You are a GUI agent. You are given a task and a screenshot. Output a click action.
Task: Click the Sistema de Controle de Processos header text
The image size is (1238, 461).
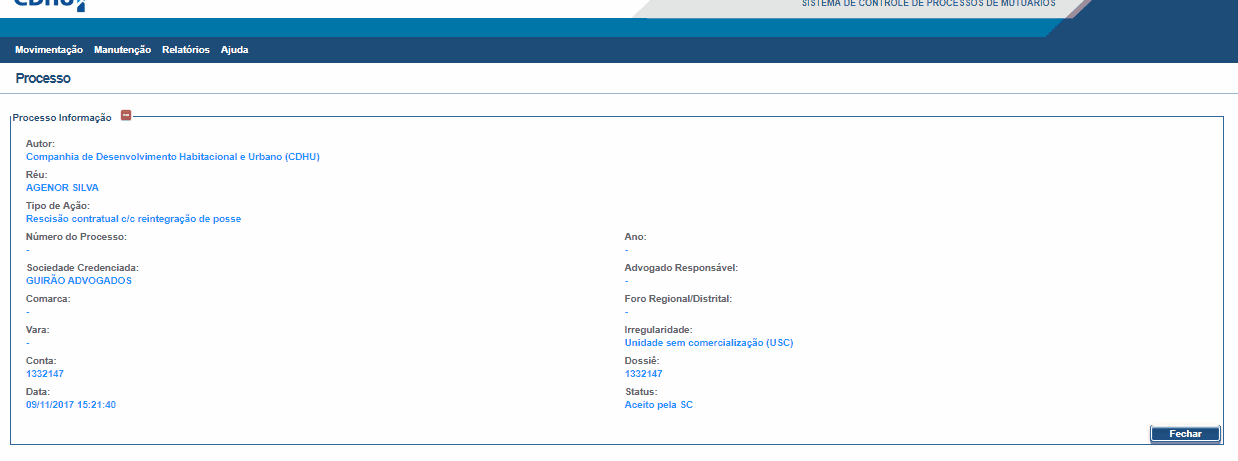pyautogui.click(x=928, y=4)
